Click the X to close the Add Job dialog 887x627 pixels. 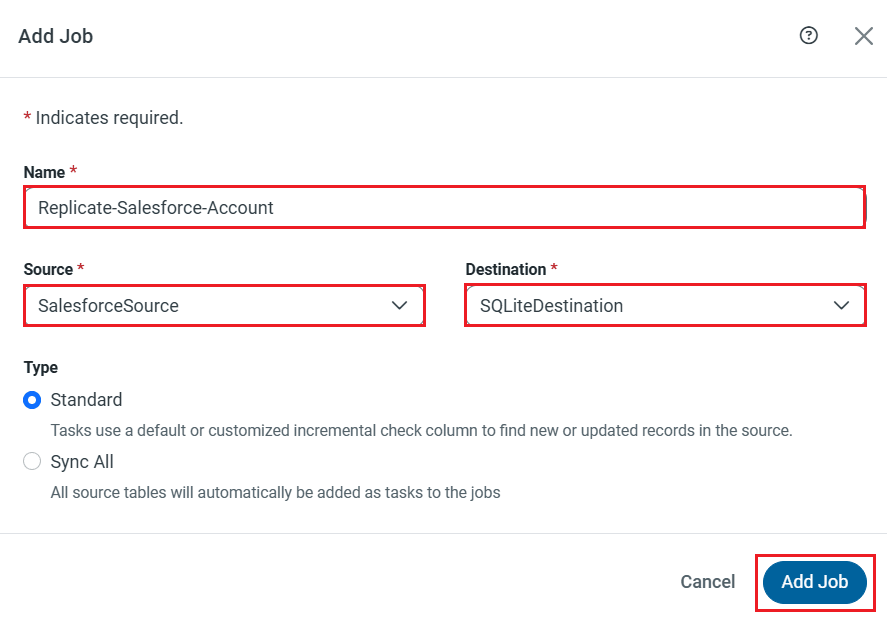[863, 36]
